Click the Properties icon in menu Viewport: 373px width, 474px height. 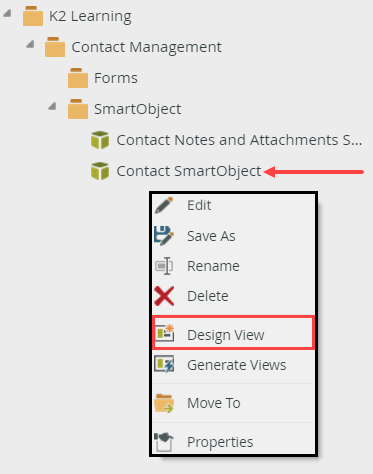[164, 442]
